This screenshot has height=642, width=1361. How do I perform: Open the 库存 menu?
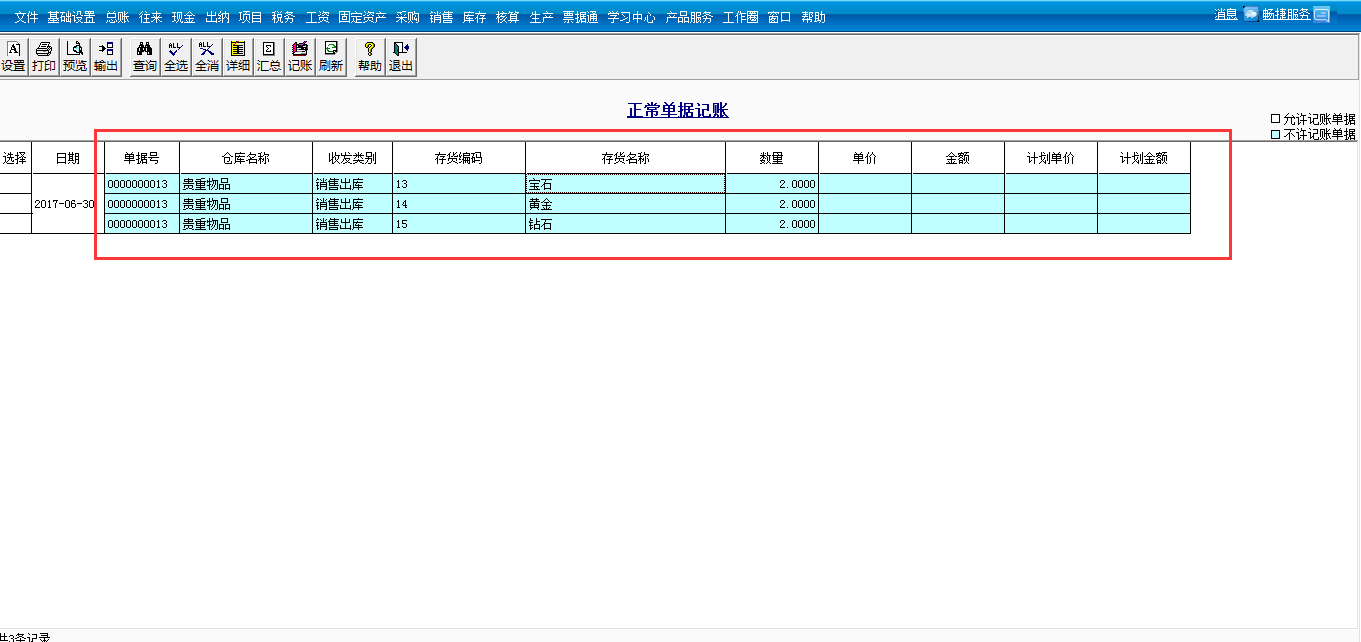click(474, 17)
